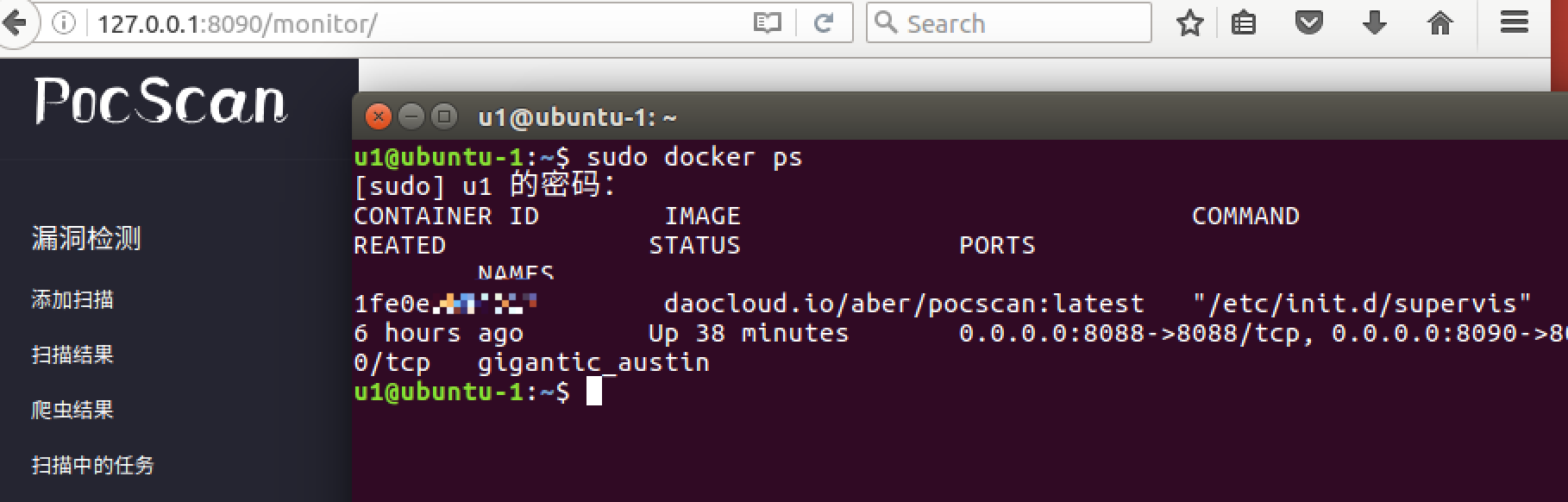The width and height of the screenshot is (1568, 502).
Task: Bookmark the page with the star icon
Action: (x=1190, y=23)
